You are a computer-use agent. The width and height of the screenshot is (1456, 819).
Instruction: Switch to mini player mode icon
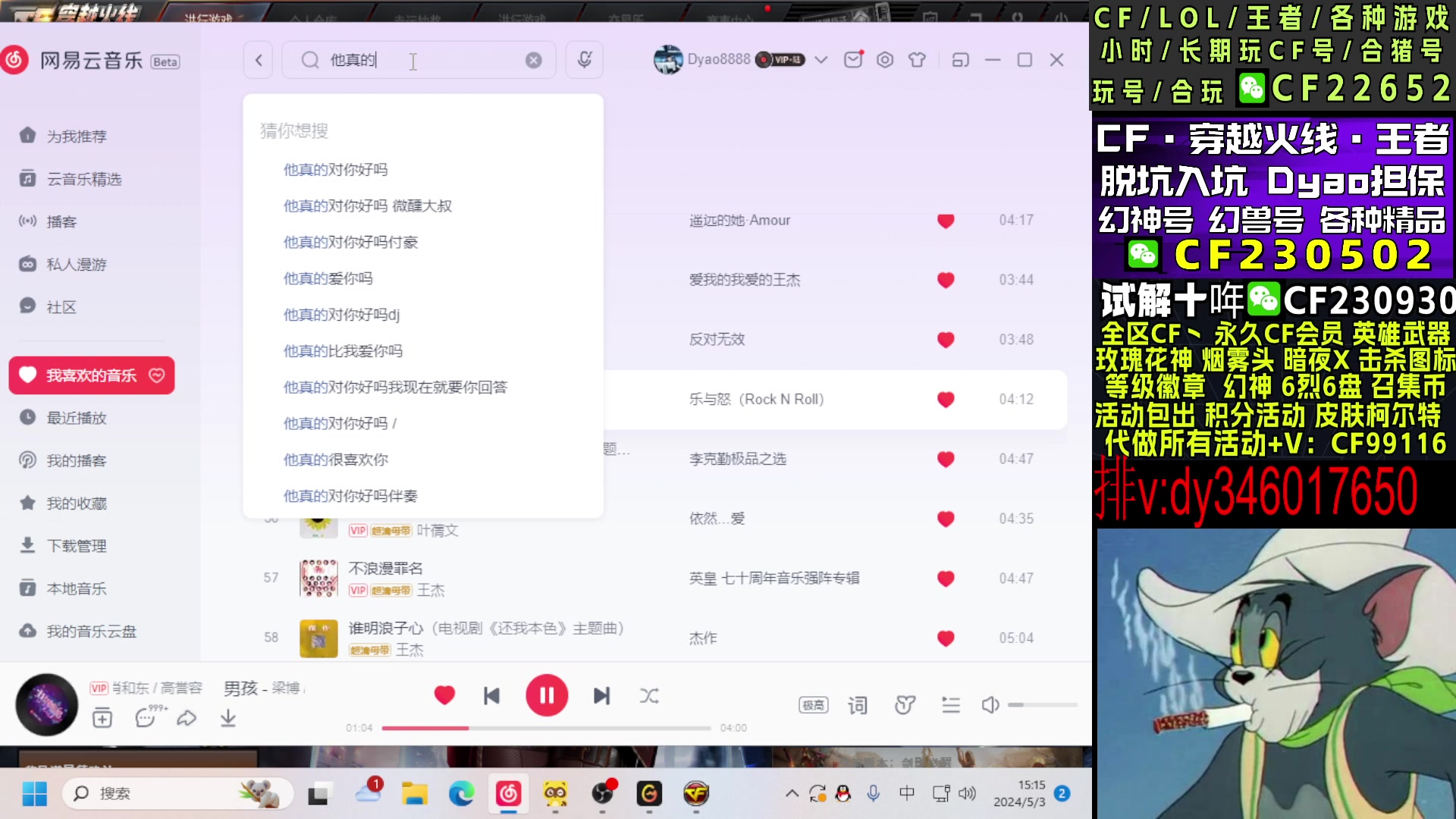(x=961, y=60)
